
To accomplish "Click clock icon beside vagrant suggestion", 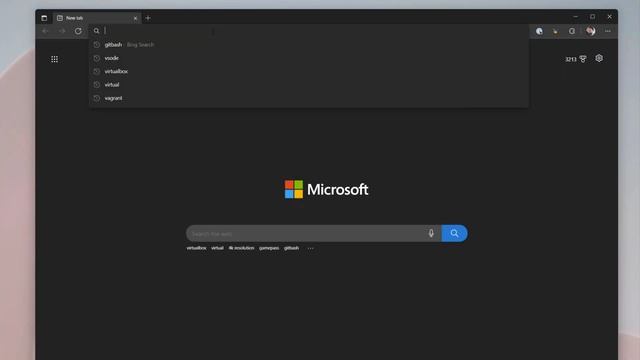I will coord(97,98).
